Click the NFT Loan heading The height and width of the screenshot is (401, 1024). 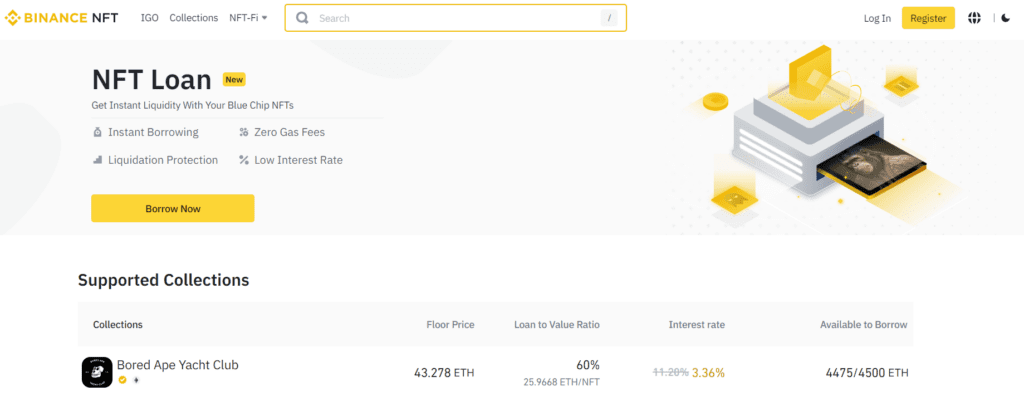coord(152,80)
